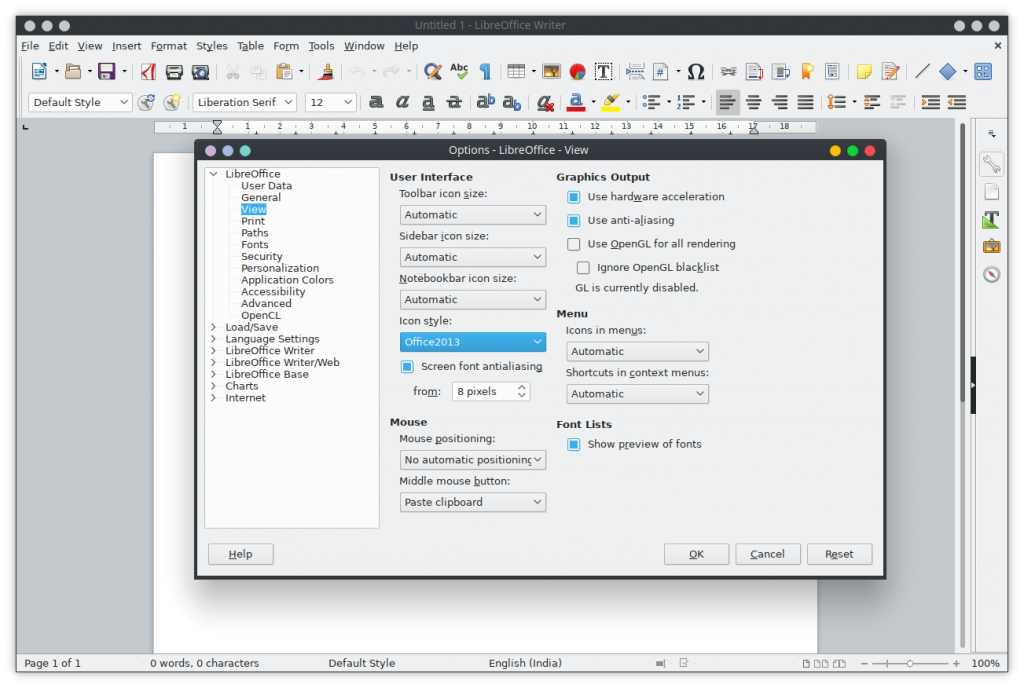Open the Icon style dropdown
Viewport: 1024px width, 688px height.
472,341
